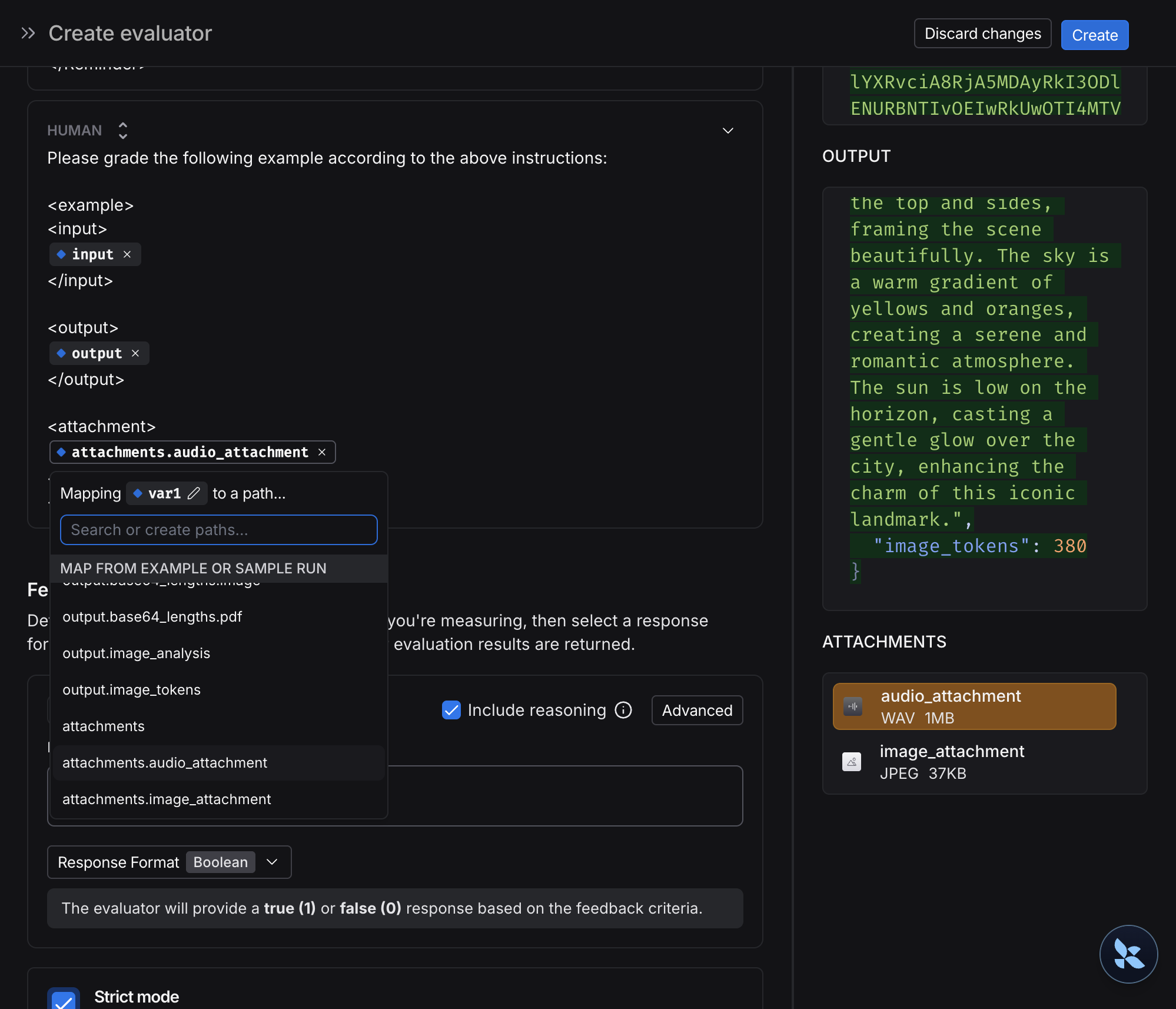Screen dimensions: 1176x1009
Task: Click the audio waveform icon on audio_attachment
Action: [x=853, y=706]
